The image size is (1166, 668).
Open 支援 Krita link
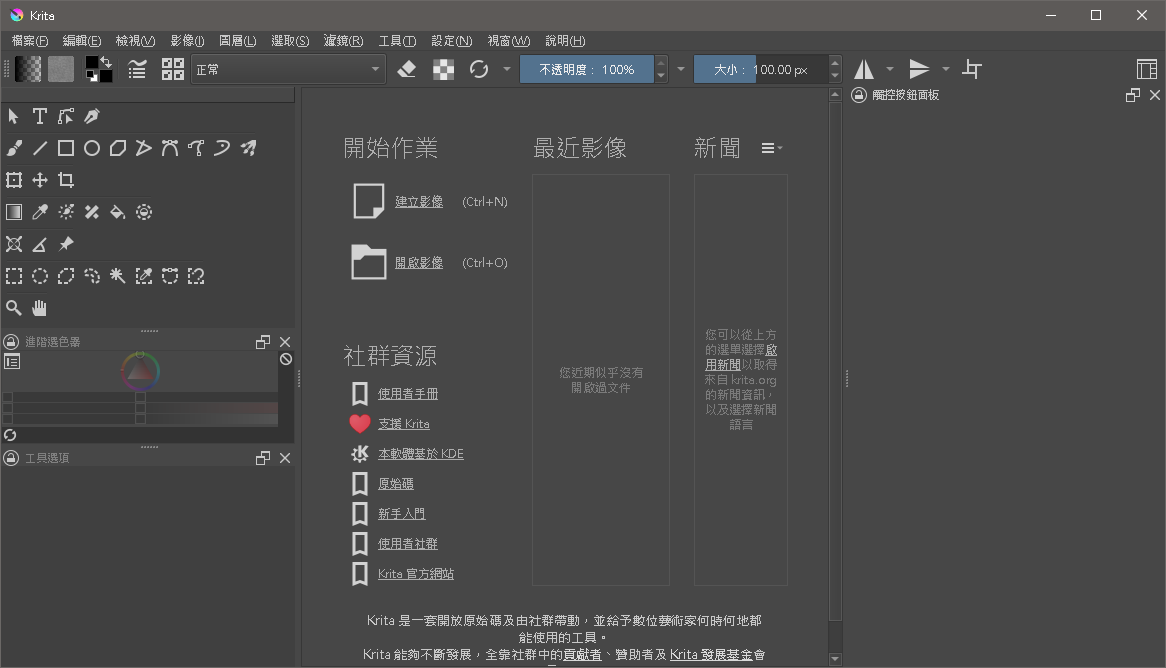[404, 423]
